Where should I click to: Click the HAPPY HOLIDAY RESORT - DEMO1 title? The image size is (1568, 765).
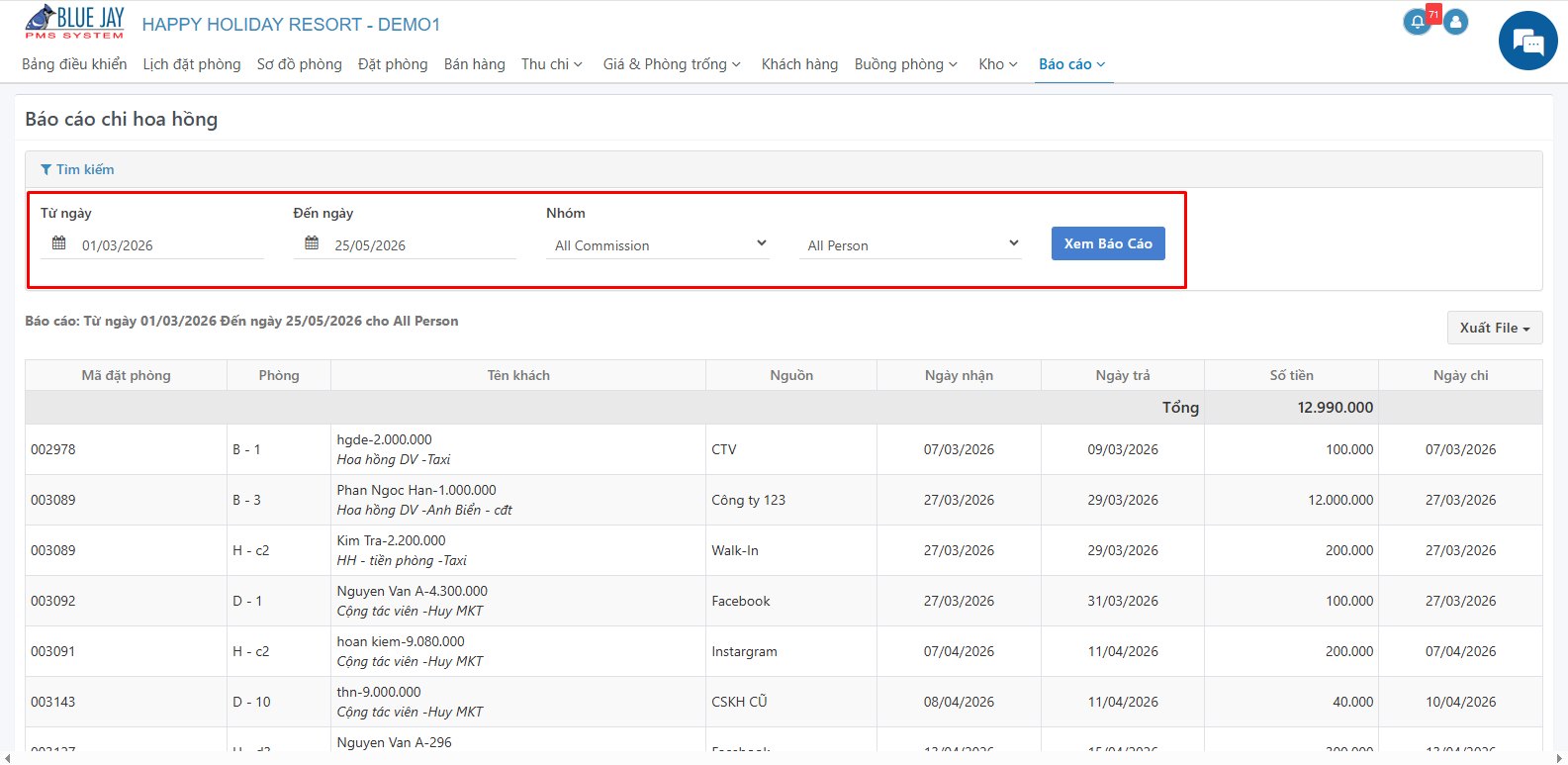click(291, 25)
